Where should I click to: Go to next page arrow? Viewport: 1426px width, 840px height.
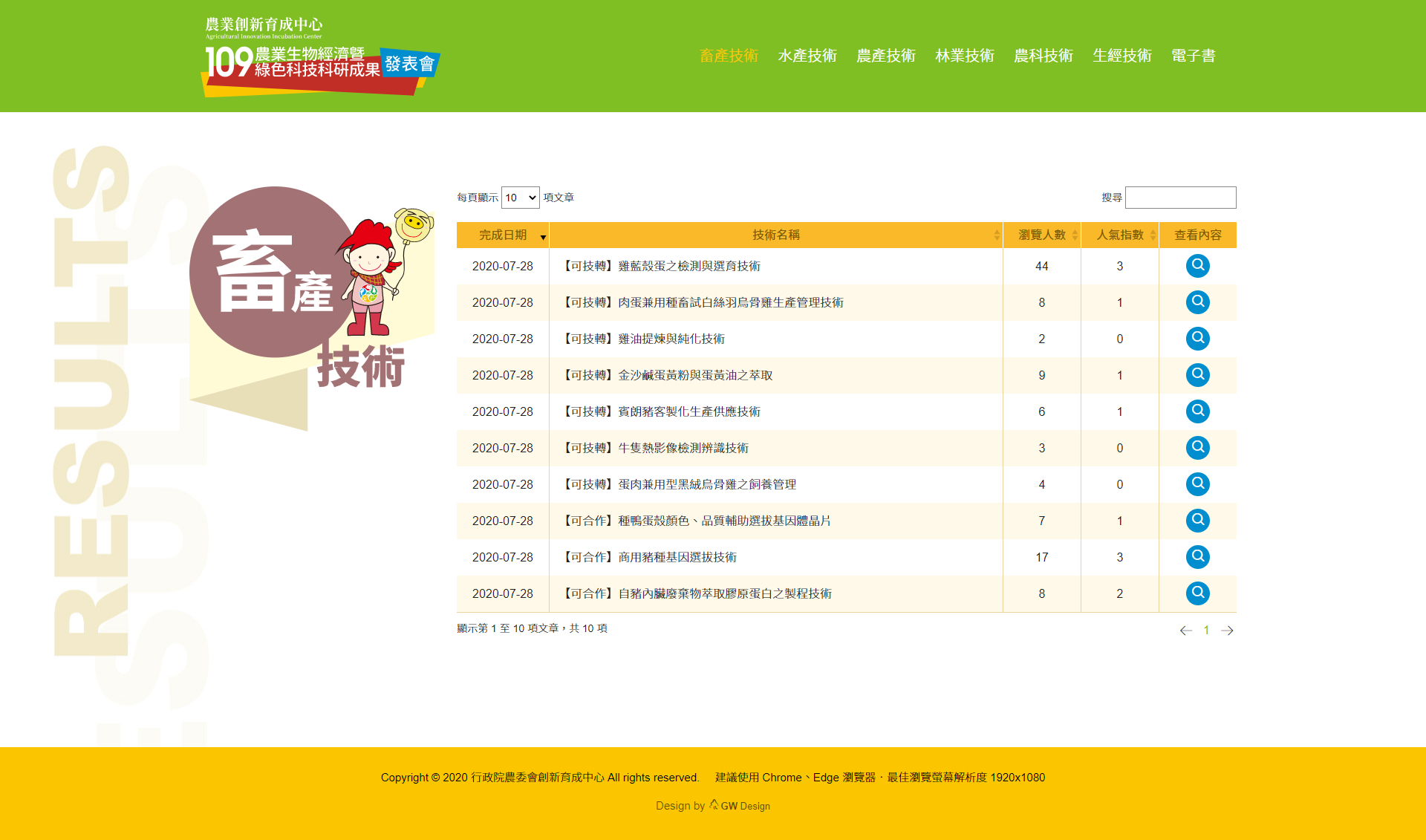[1227, 631]
